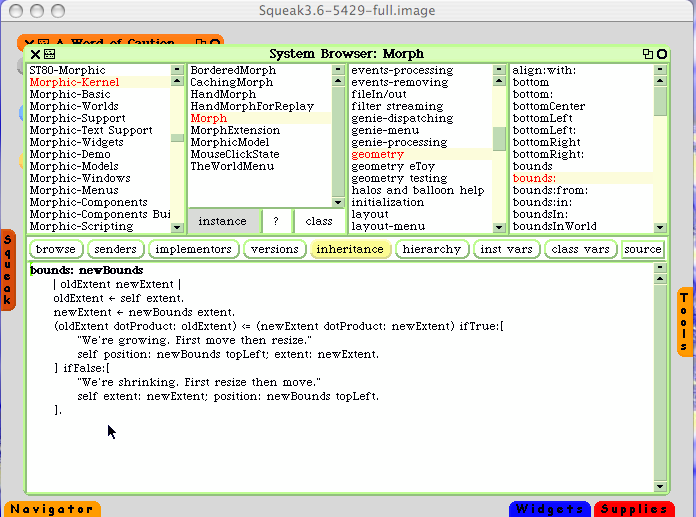Click method pane scroll-down arrow
Screen dimensions: 696x517
click(x=660, y=227)
